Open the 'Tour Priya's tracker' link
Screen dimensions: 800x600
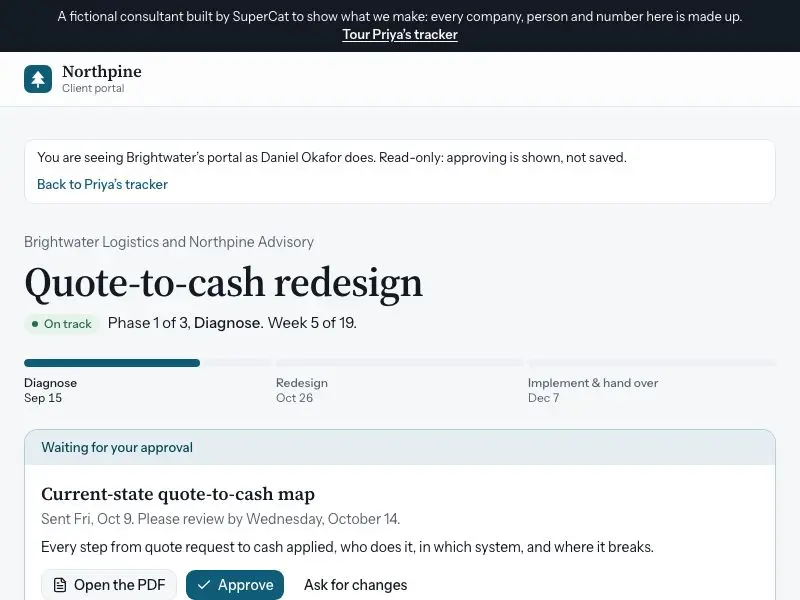pos(400,34)
